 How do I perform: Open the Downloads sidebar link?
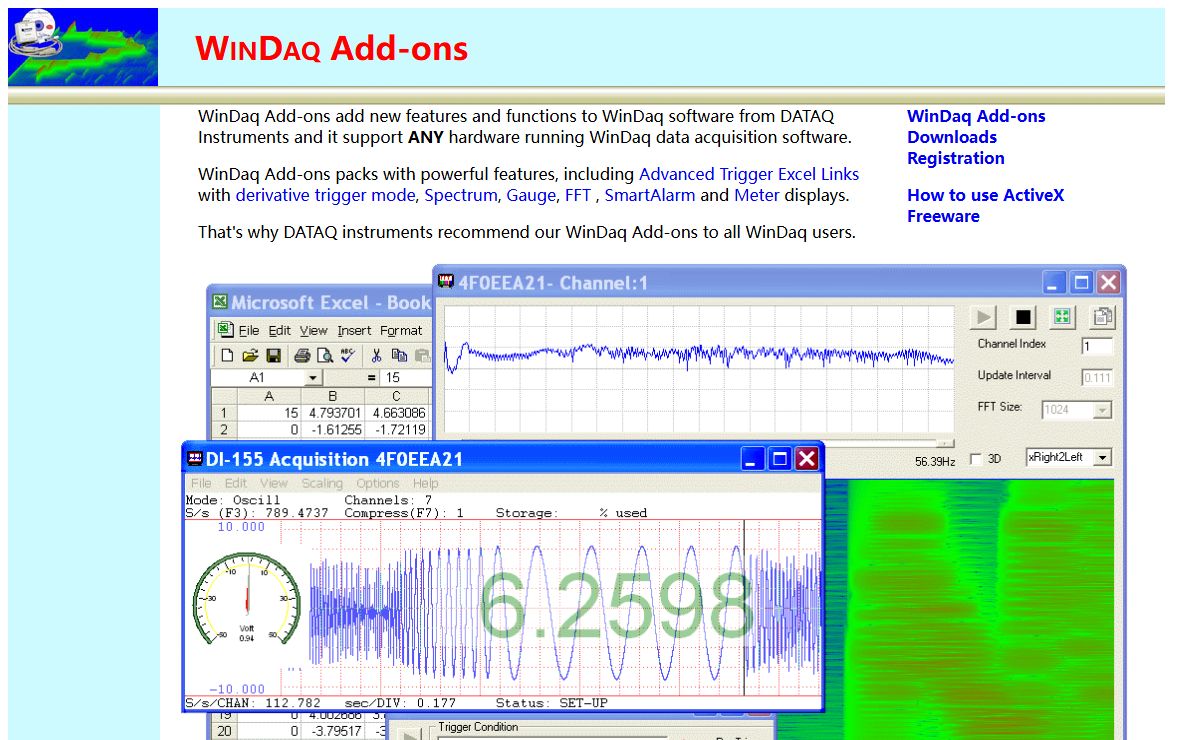click(952, 137)
